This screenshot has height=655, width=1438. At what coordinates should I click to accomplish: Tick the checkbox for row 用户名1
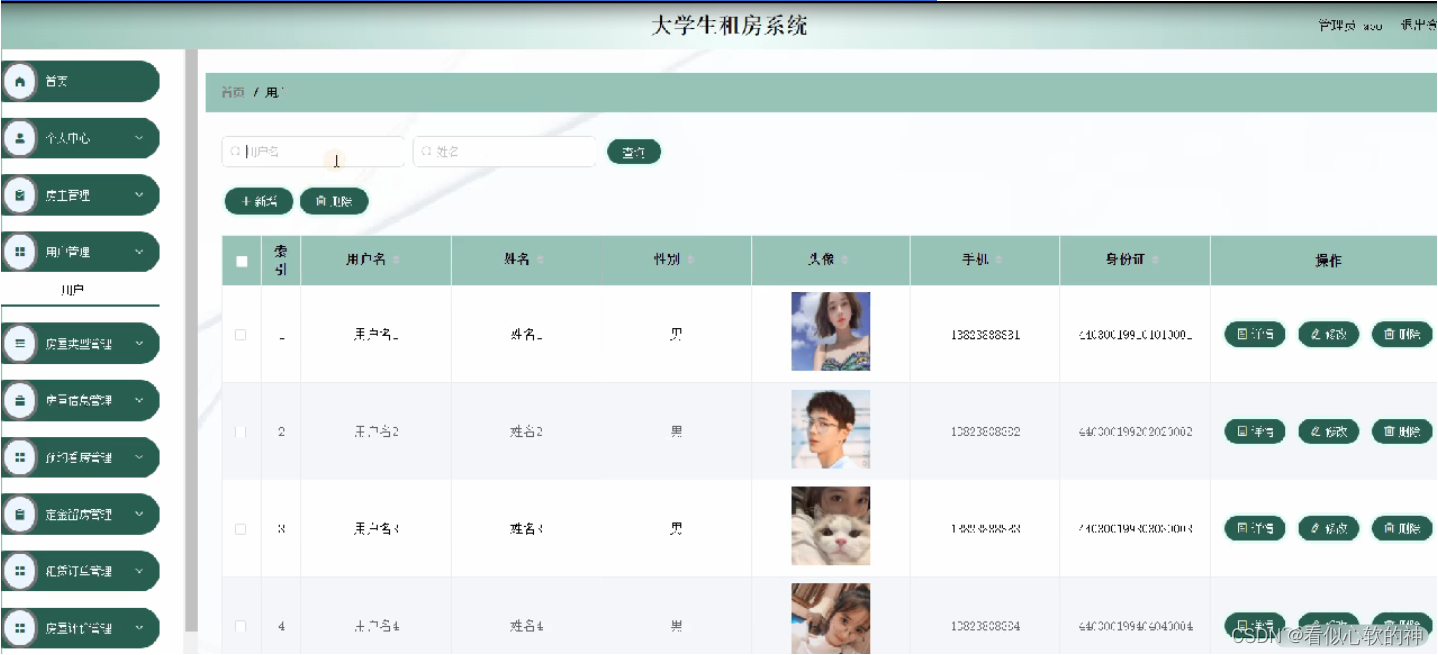click(241, 335)
